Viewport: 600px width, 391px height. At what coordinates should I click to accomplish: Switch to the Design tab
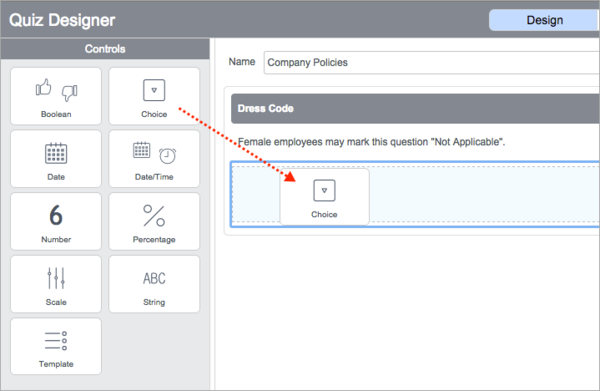tap(544, 20)
